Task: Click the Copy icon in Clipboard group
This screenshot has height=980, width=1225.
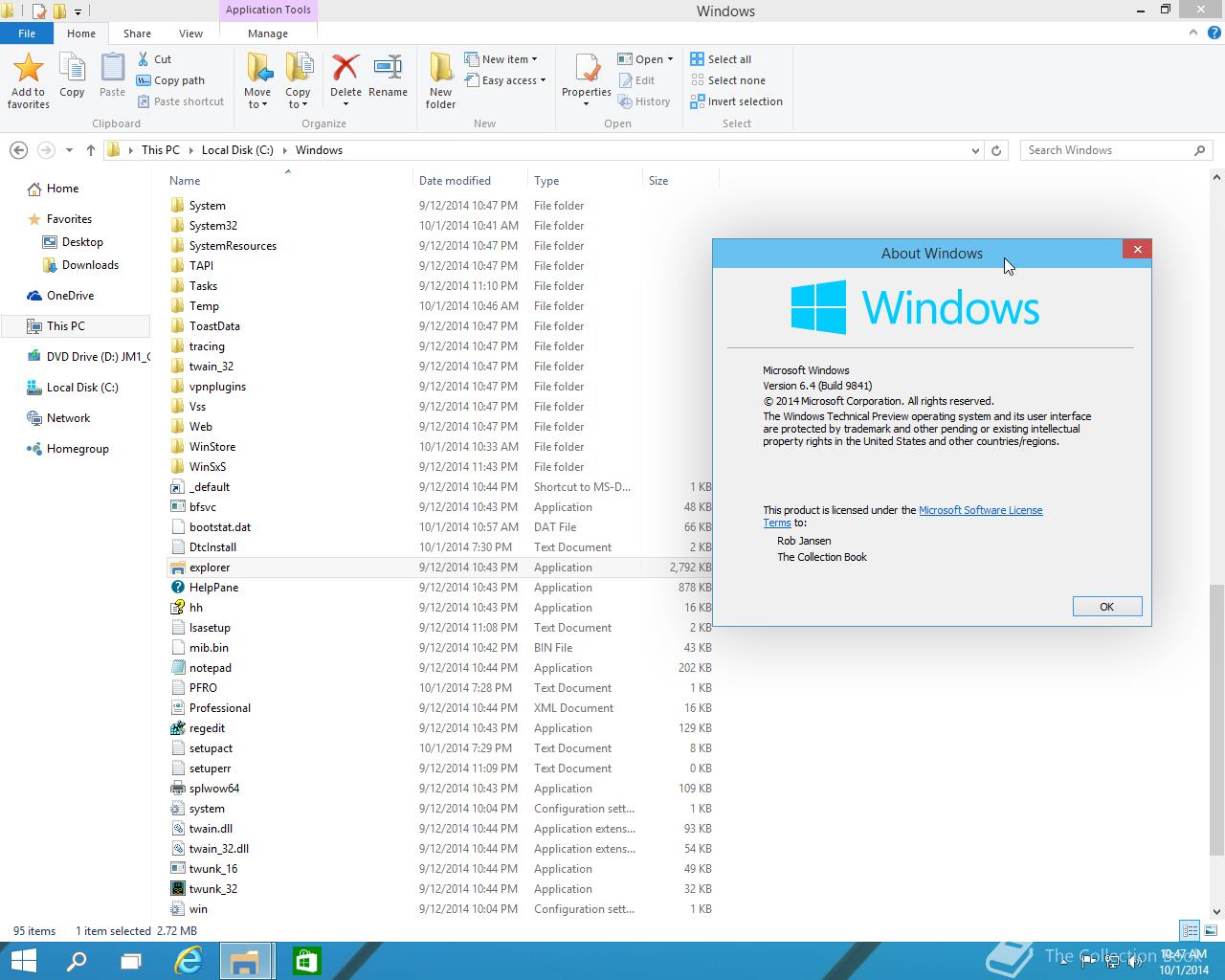Action: click(x=72, y=68)
